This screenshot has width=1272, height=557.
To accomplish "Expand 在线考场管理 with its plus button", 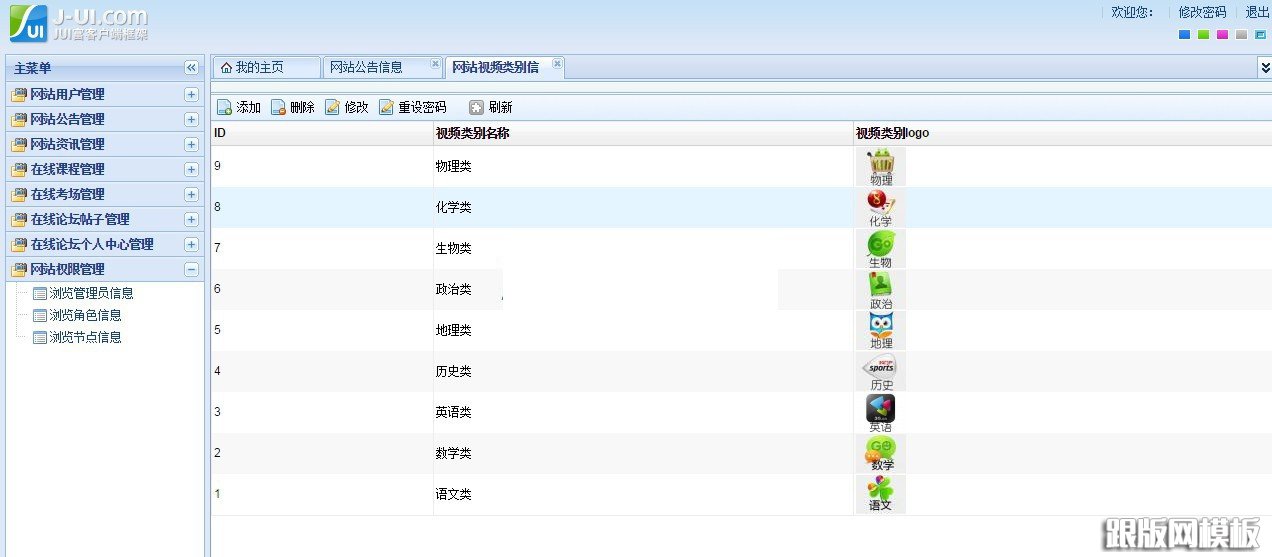I will [x=191, y=194].
